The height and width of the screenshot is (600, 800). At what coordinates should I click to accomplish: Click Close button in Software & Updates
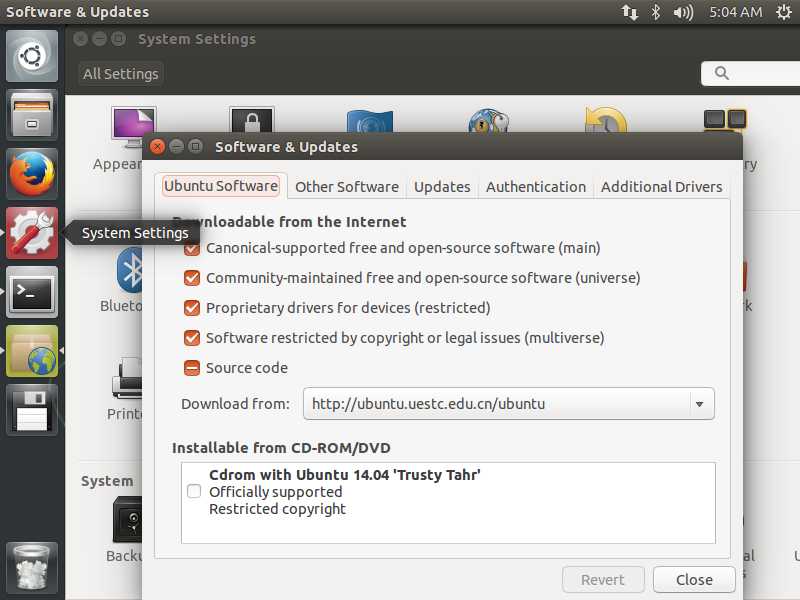click(694, 580)
